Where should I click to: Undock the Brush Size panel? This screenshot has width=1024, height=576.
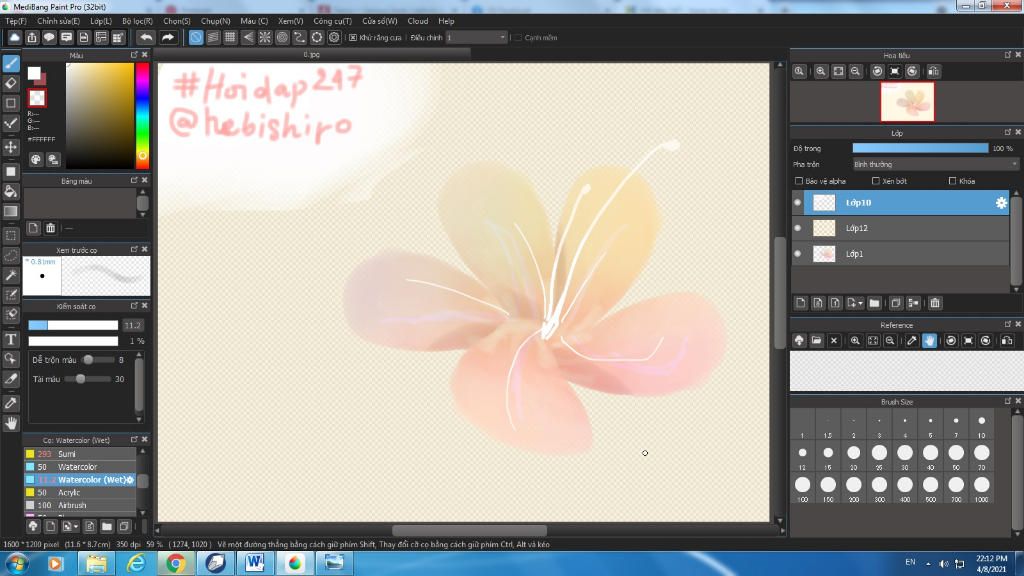[x=1008, y=401]
